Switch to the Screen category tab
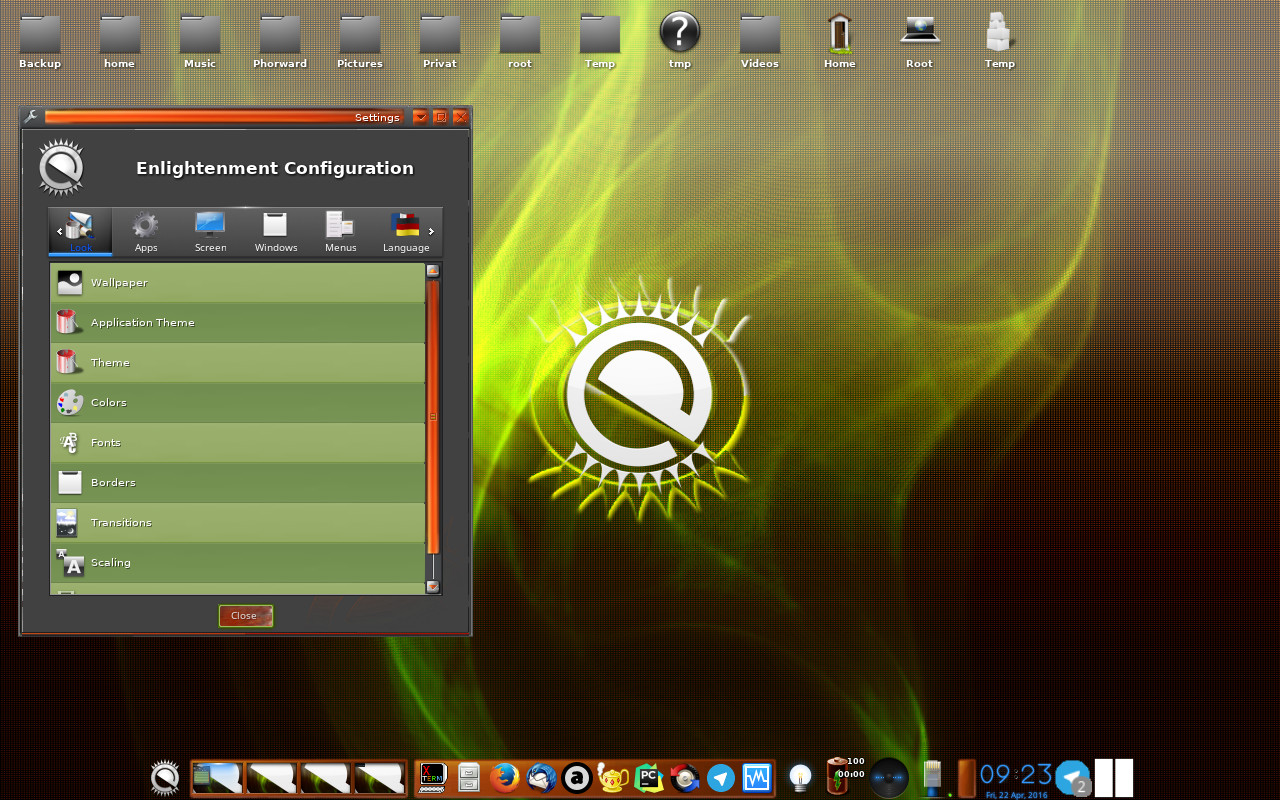Viewport: 1280px width, 800px height. 210,232
